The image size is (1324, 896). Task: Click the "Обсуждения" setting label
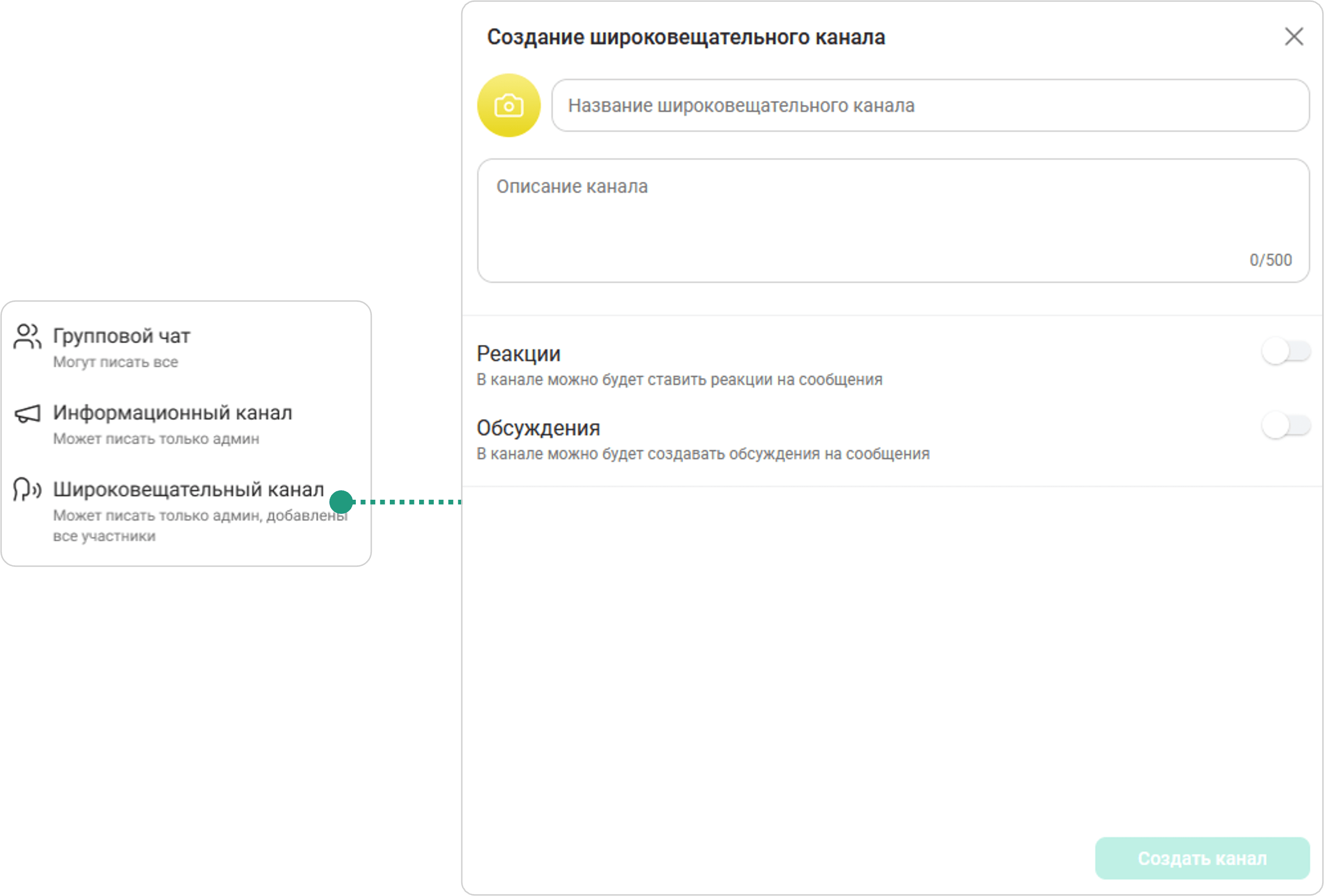538,428
